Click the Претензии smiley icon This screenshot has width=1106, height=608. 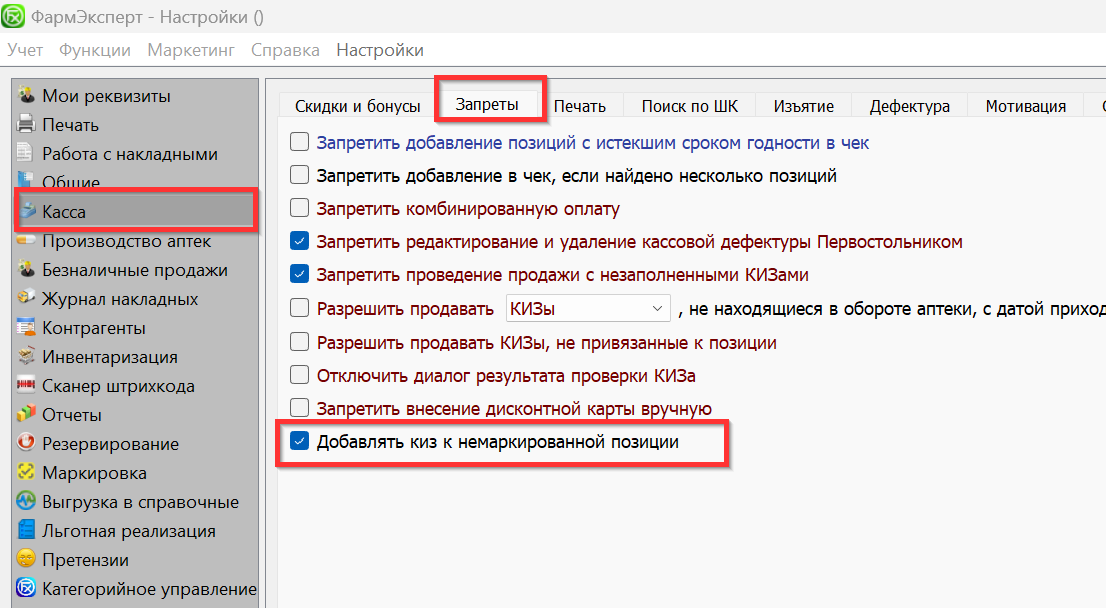click(27, 560)
